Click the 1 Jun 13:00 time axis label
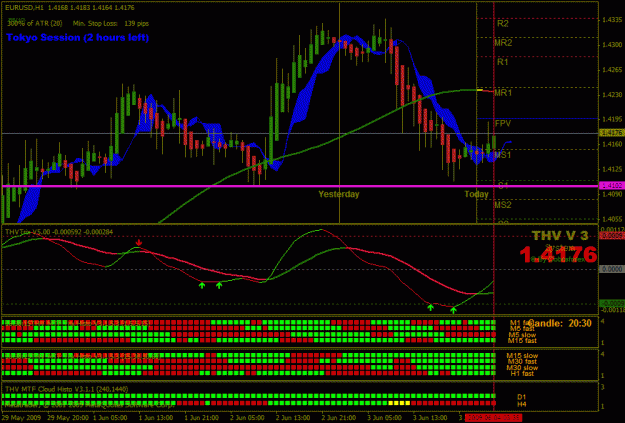Image resolution: width=625 pixels, height=423 pixels. coord(155,417)
